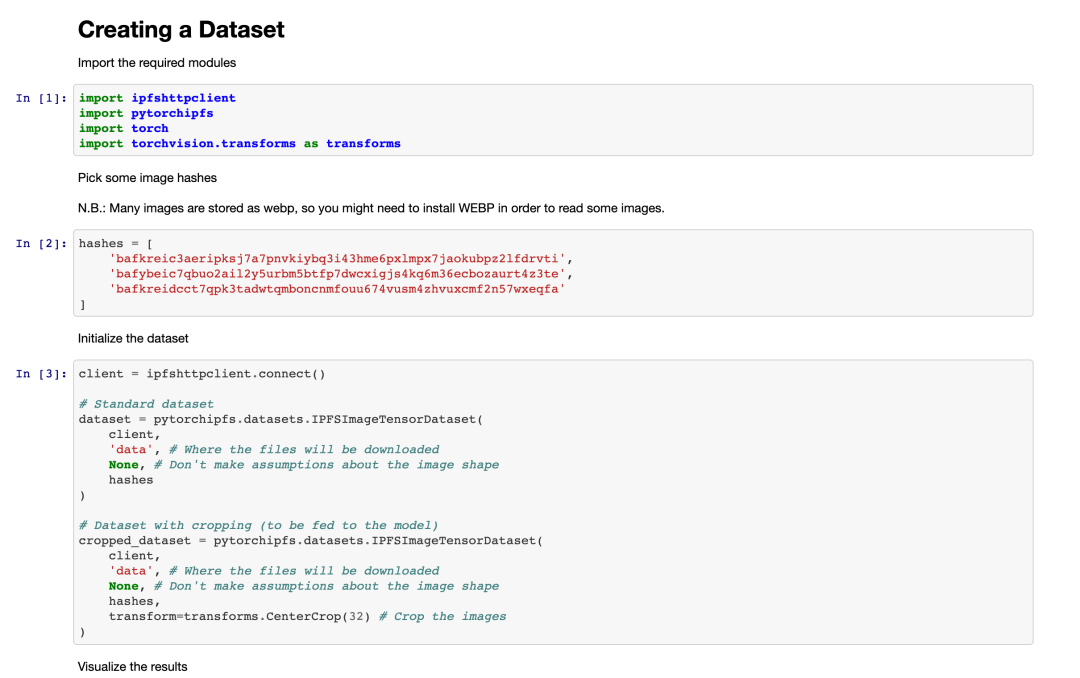
Task: Click the import torch line
Action: [x=123, y=129]
